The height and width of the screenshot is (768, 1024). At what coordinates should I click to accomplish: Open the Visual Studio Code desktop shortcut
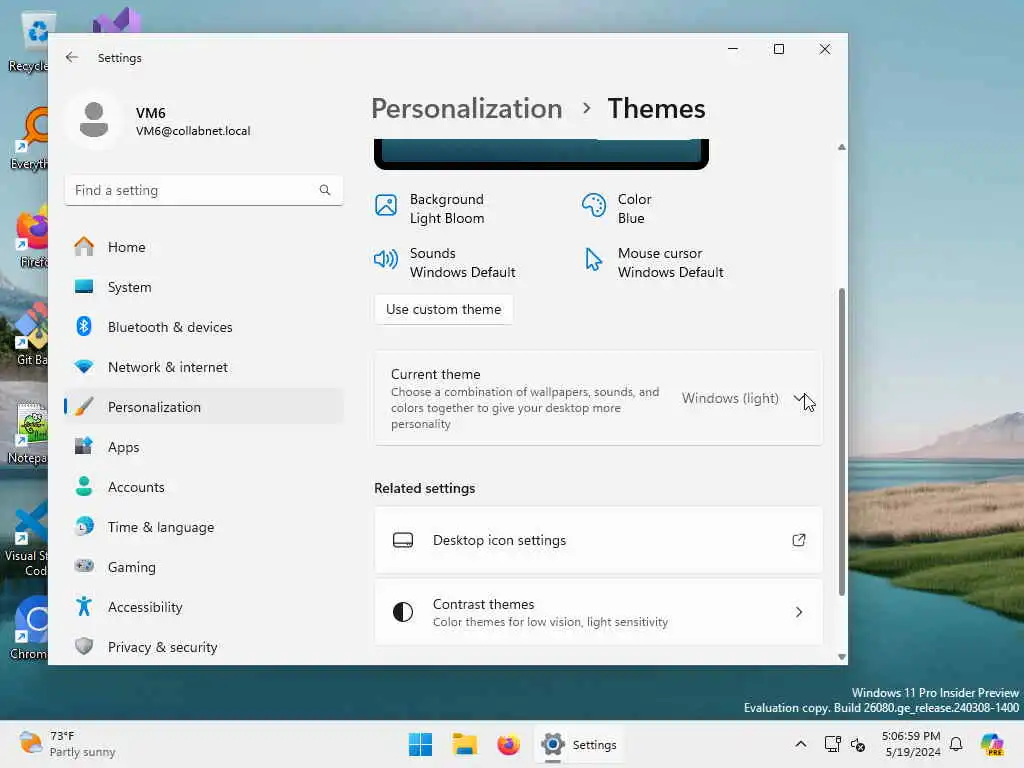(x=26, y=539)
